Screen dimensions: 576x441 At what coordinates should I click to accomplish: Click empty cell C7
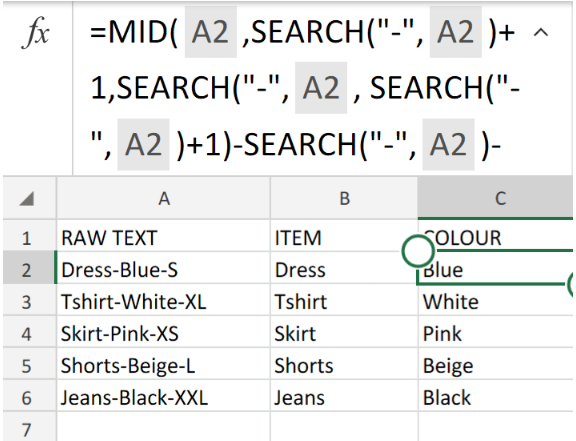click(x=496, y=427)
